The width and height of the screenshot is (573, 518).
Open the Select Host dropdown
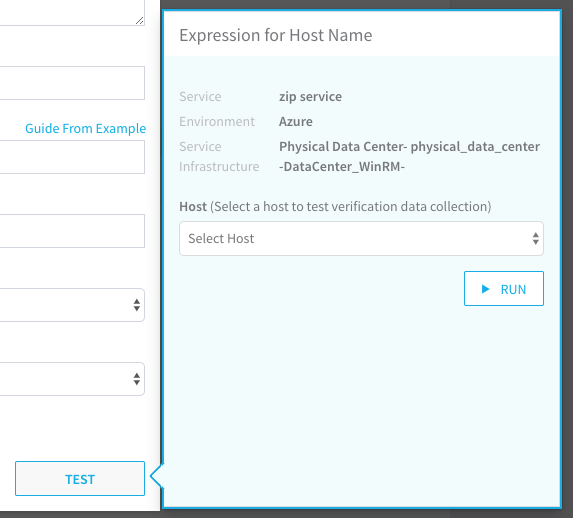tap(361, 238)
